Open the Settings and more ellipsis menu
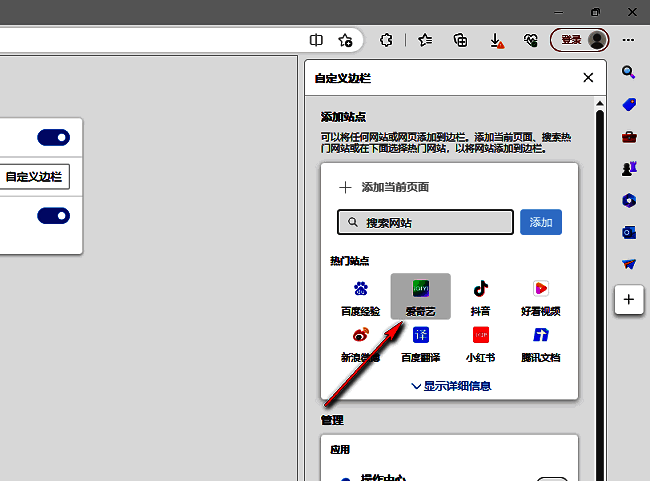The width and height of the screenshot is (650, 481). [629, 40]
